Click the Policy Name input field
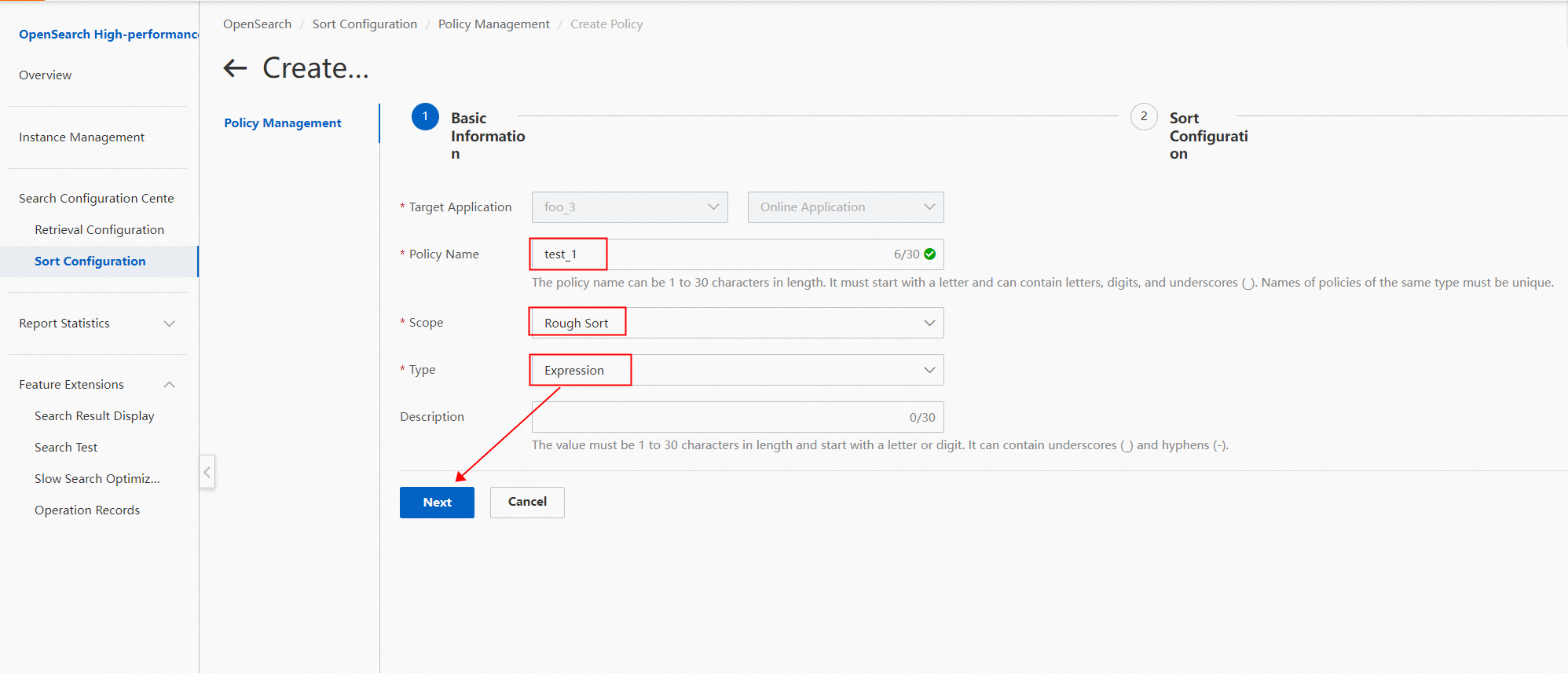1568x673 pixels. [x=738, y=254]
